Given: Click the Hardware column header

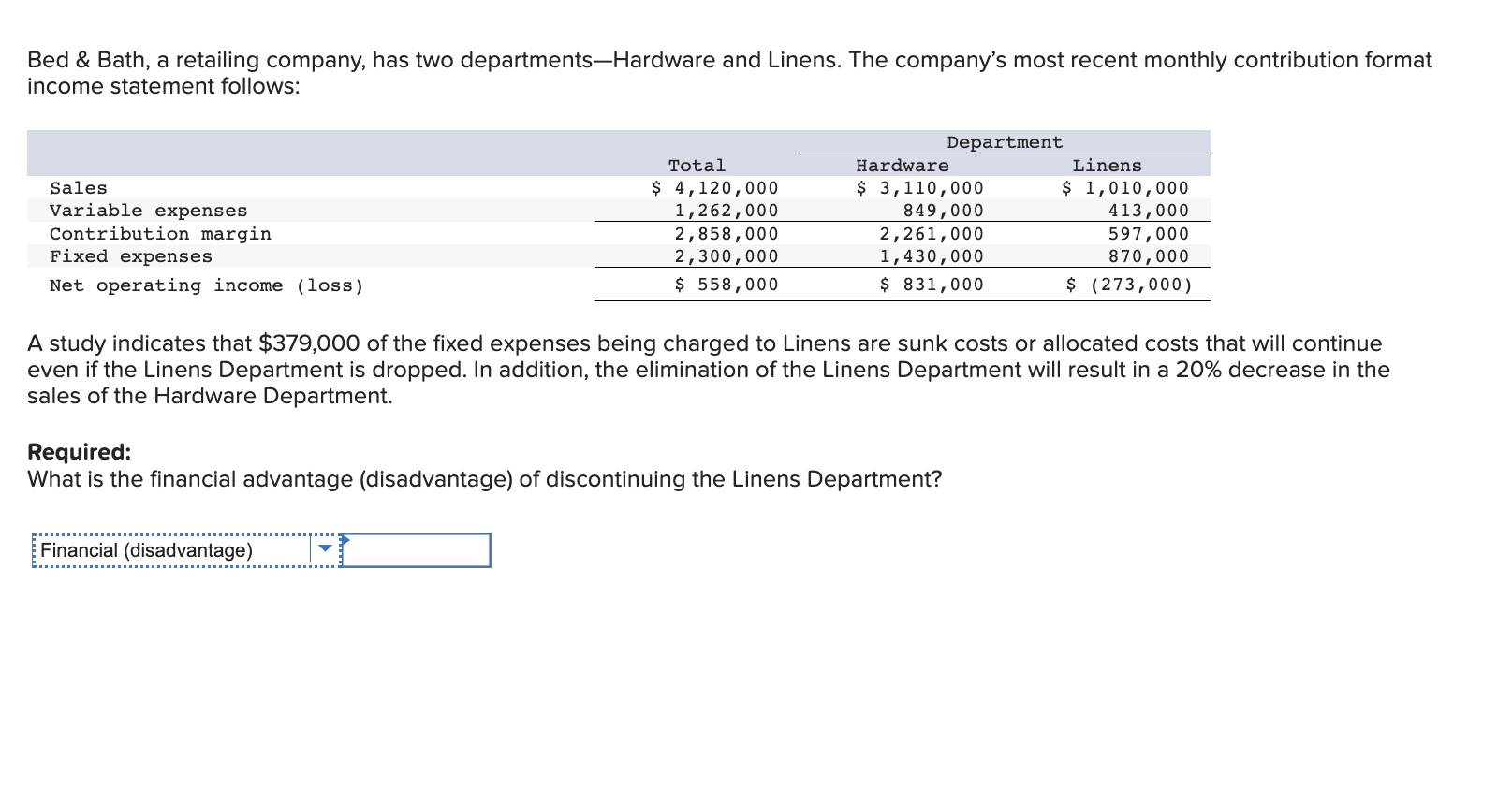Looking at the screenshot, I should (x=903, y=166).
